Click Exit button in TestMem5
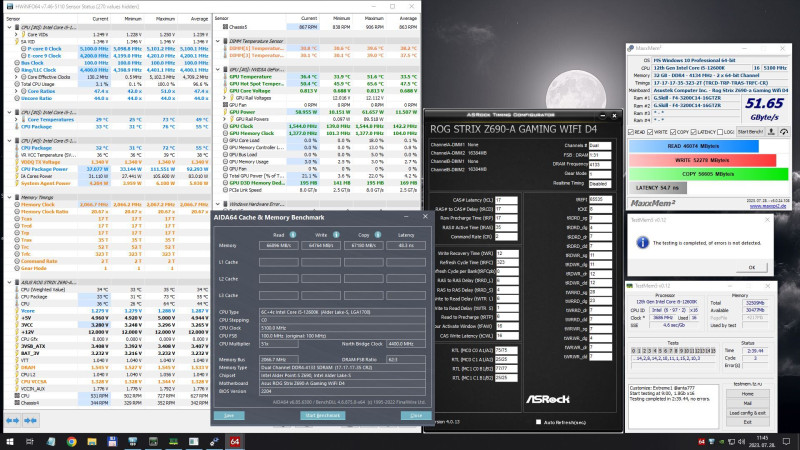Screen dimensions: 800x450 pyautogui.click(x=747, y=422)
